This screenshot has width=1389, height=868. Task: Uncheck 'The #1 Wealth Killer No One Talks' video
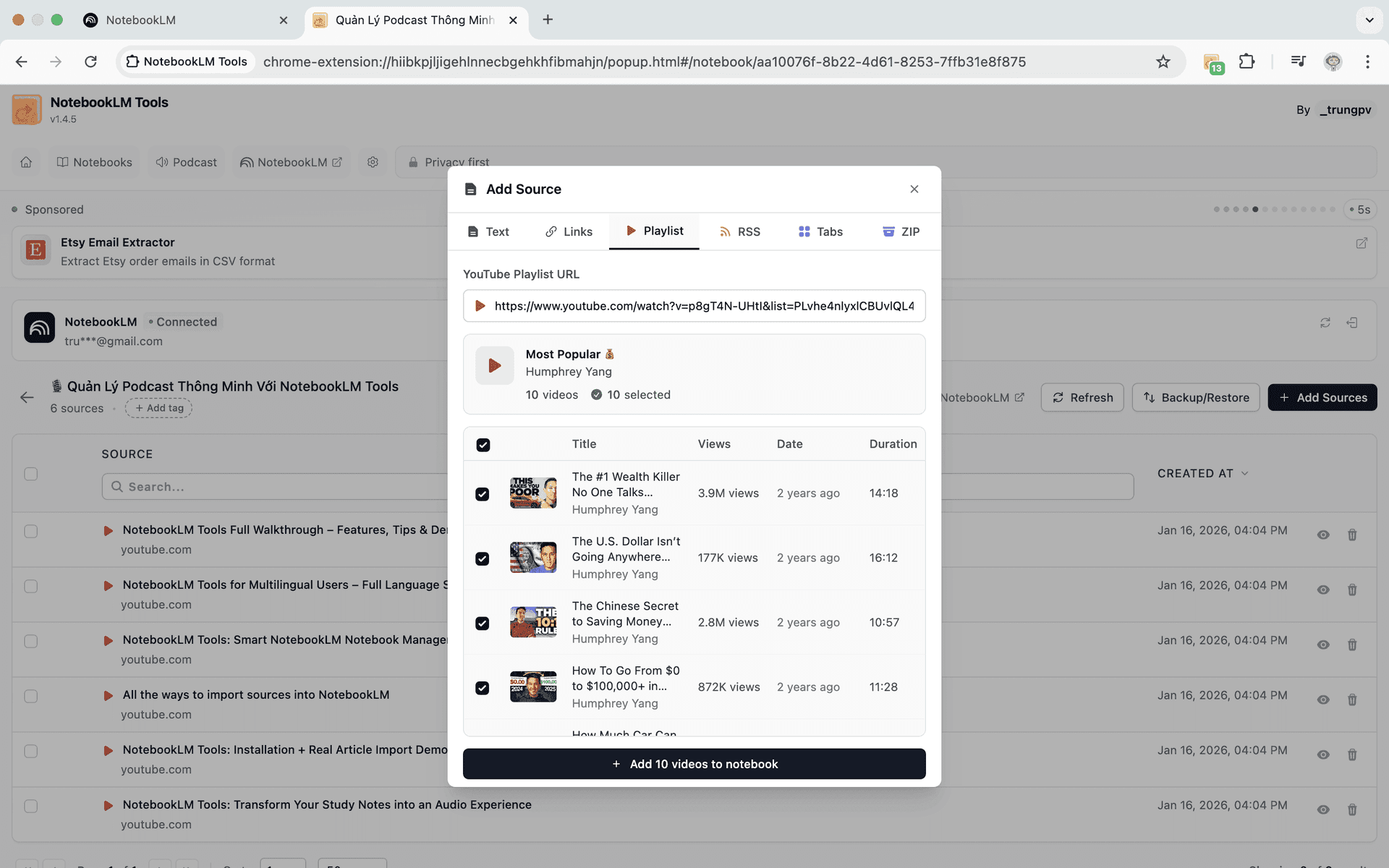(x=483, y=493)
